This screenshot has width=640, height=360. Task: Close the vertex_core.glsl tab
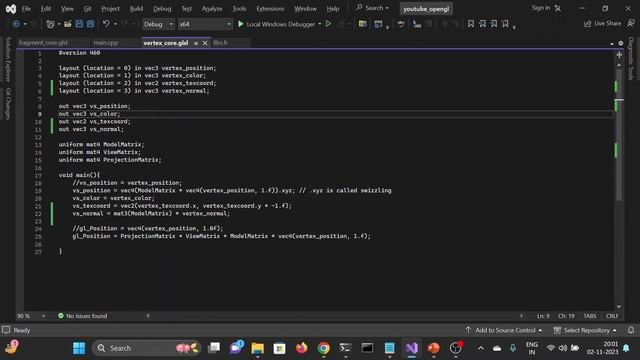pos(205,43)
